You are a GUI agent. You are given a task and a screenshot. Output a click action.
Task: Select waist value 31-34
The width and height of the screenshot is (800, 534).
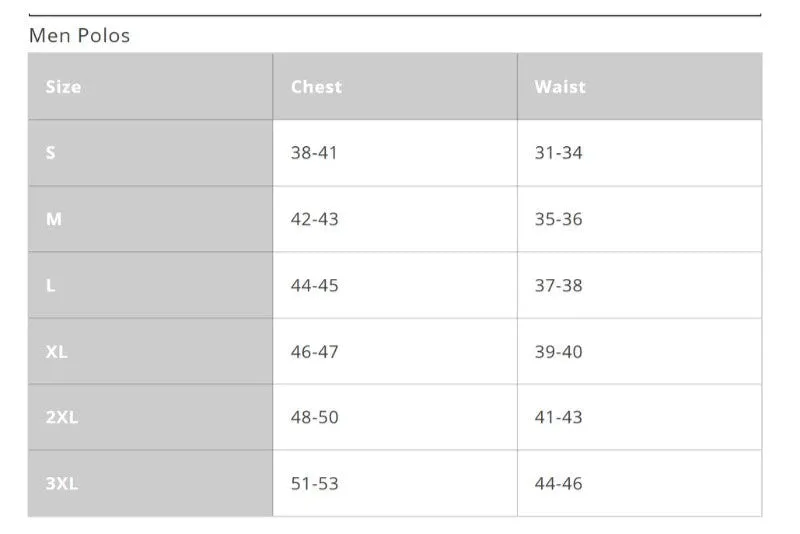[x=558, y=152]
